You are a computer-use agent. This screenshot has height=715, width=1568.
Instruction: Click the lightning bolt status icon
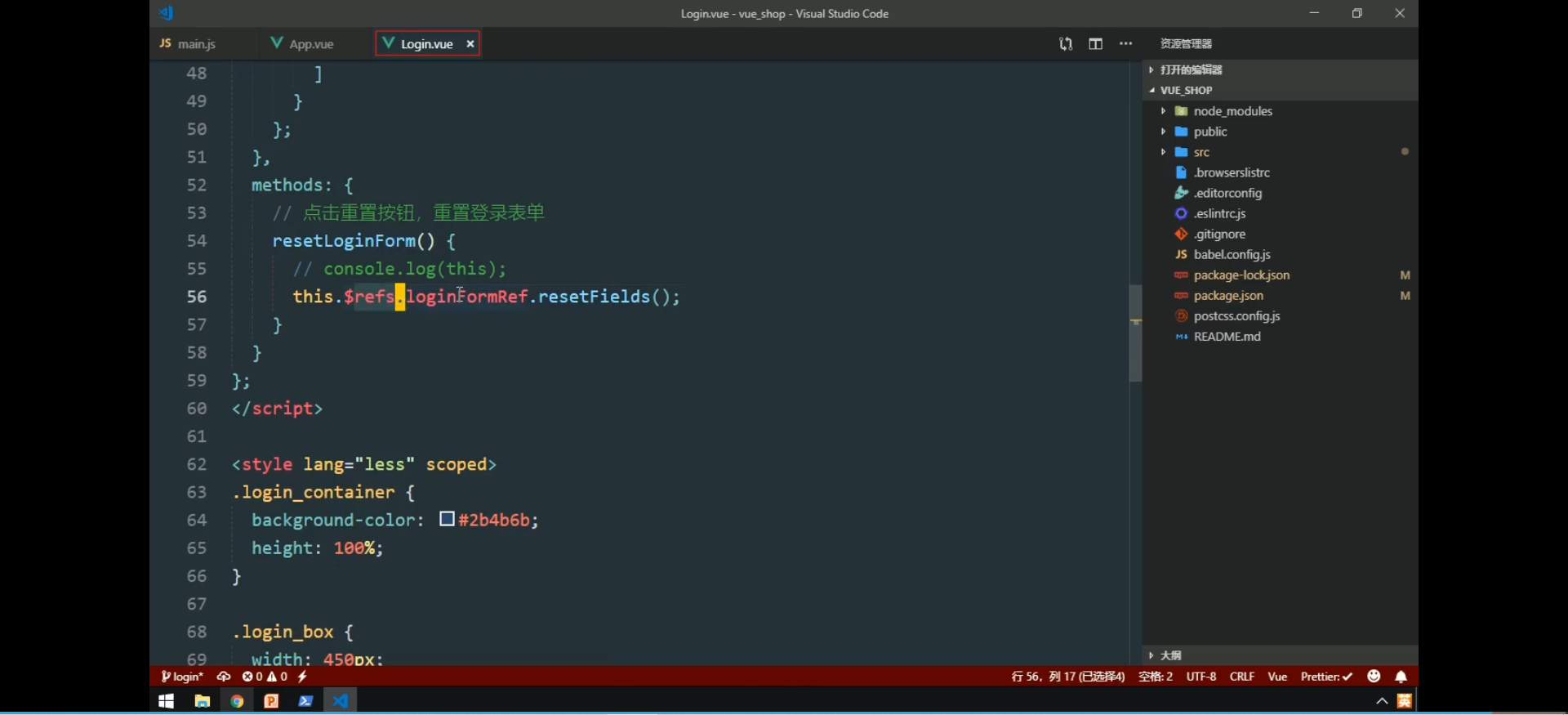tap(302, 677)
